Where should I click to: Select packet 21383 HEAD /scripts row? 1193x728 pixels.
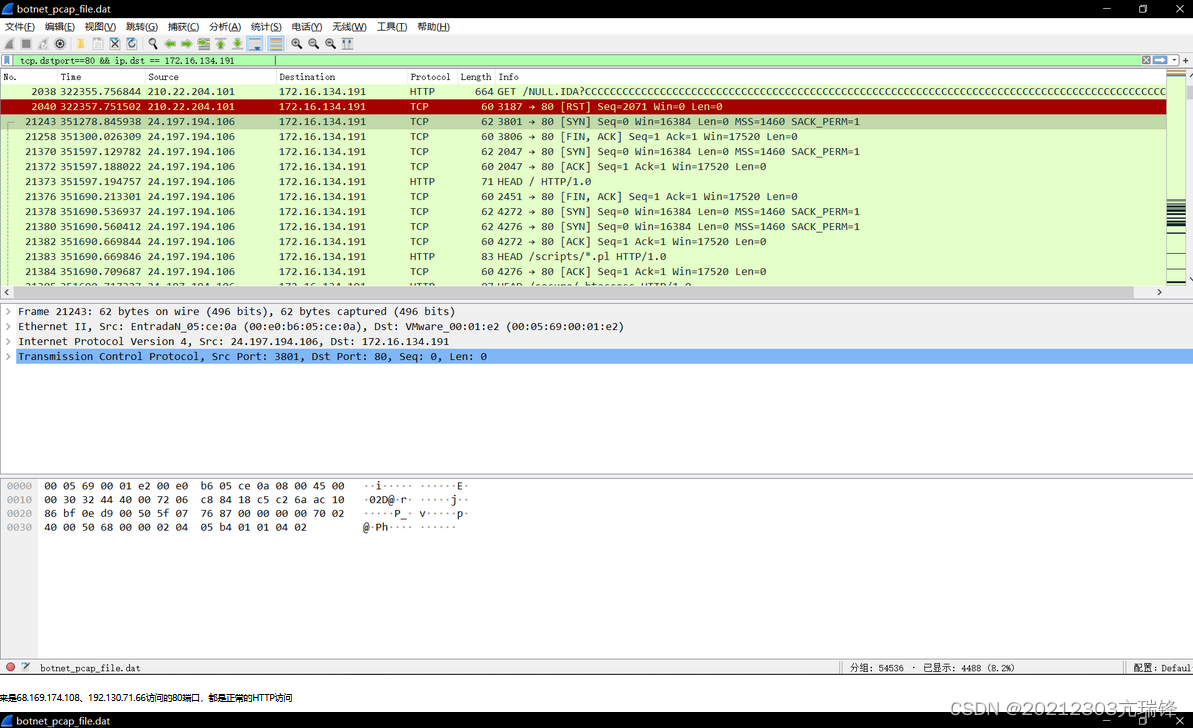click(x=583, y=256)
